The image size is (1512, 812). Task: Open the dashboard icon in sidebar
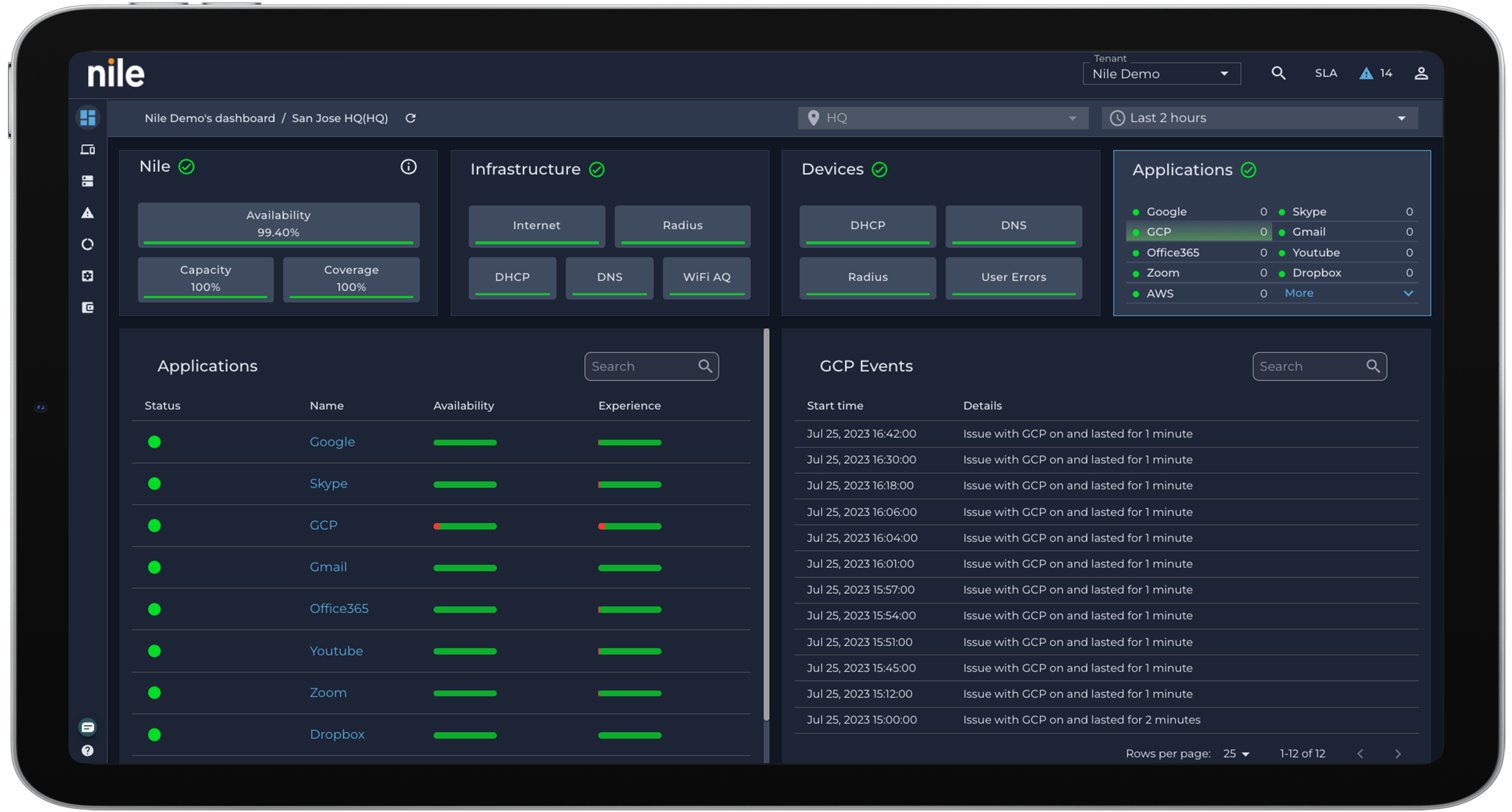click(87, 117)
